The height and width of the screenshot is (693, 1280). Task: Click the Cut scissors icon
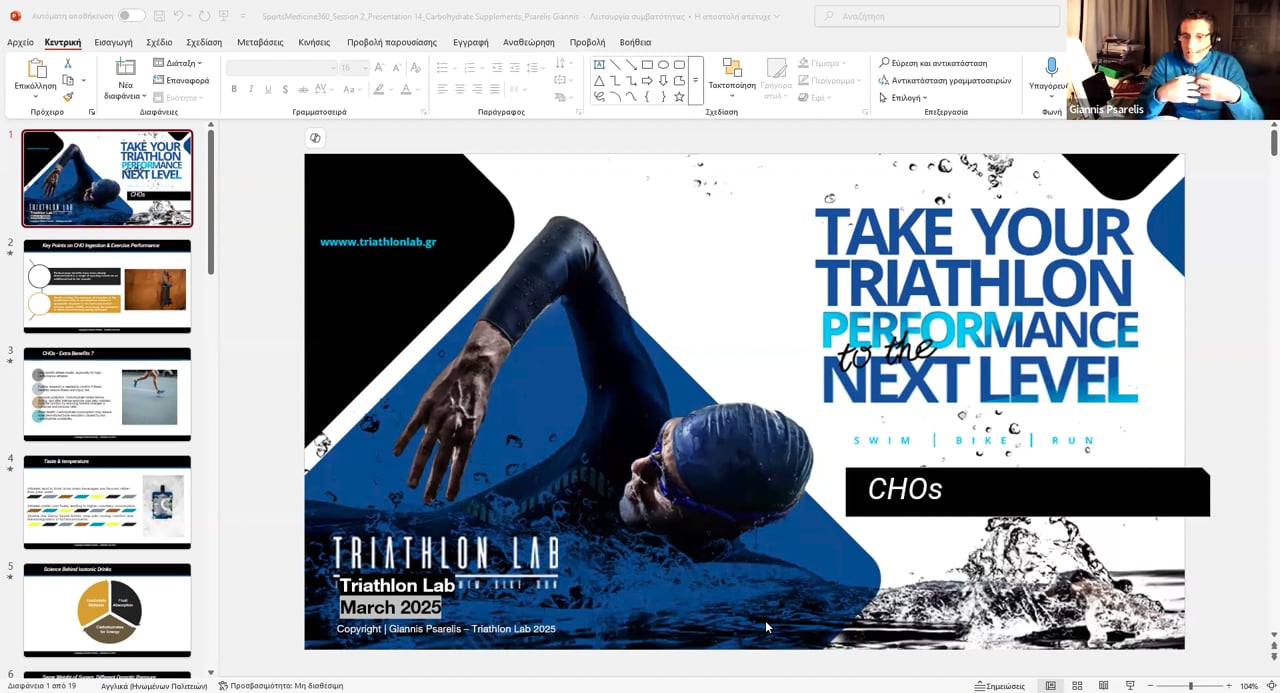(68, 63)
